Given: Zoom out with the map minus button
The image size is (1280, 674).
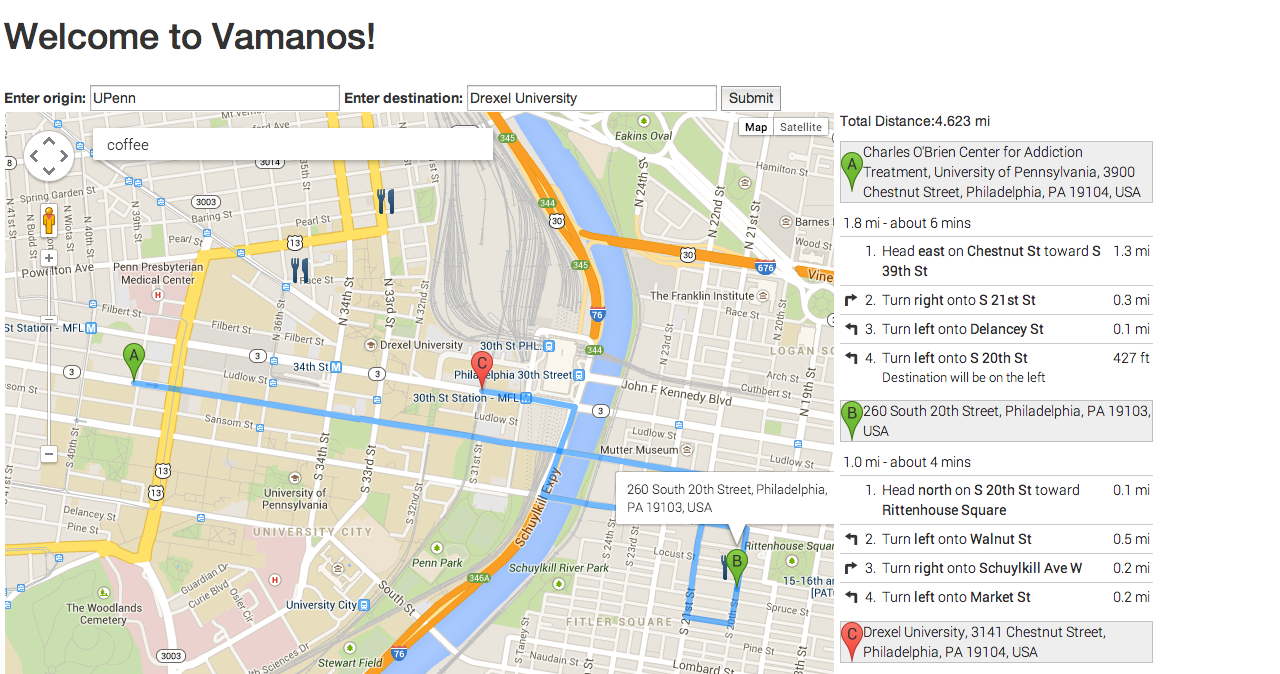Looking at the screenshot, I should click(x=48, y=454).
